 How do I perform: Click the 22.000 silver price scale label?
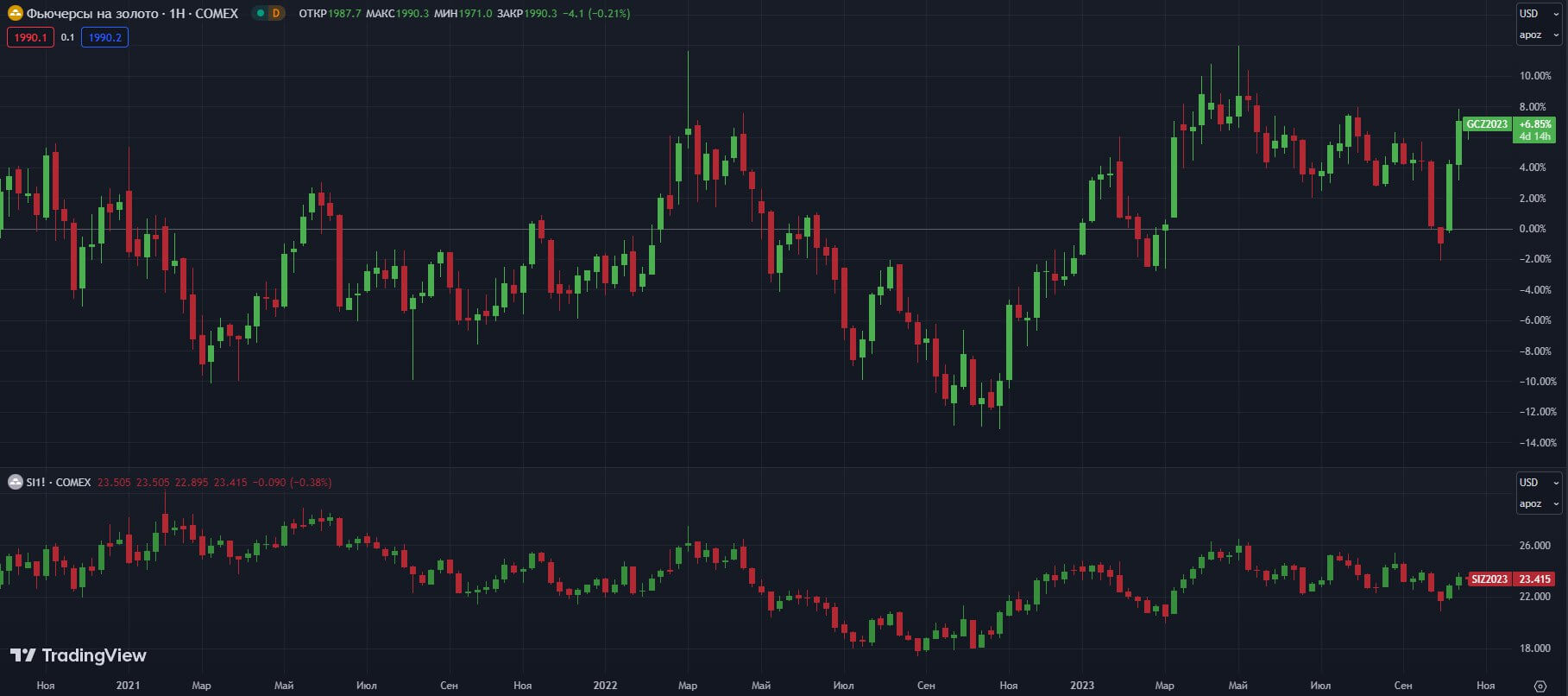(x=1535, y=597)
